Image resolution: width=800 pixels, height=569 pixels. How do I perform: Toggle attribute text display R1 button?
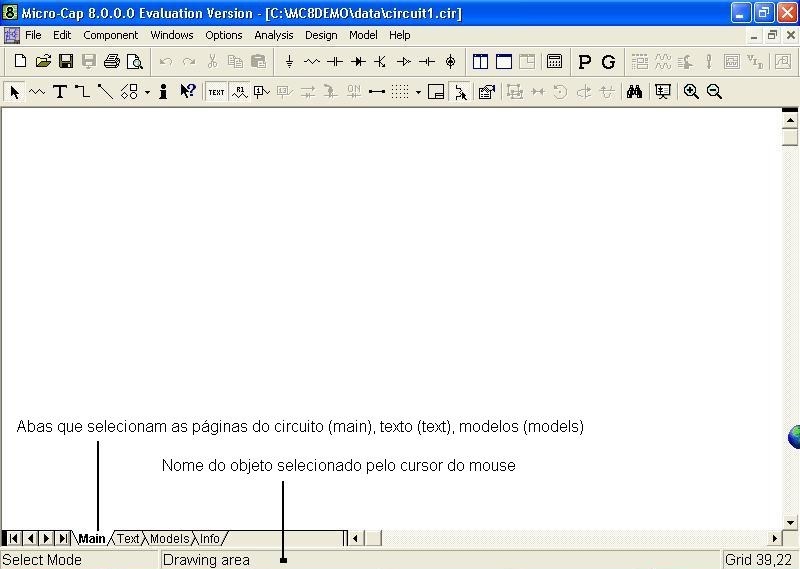239,92
